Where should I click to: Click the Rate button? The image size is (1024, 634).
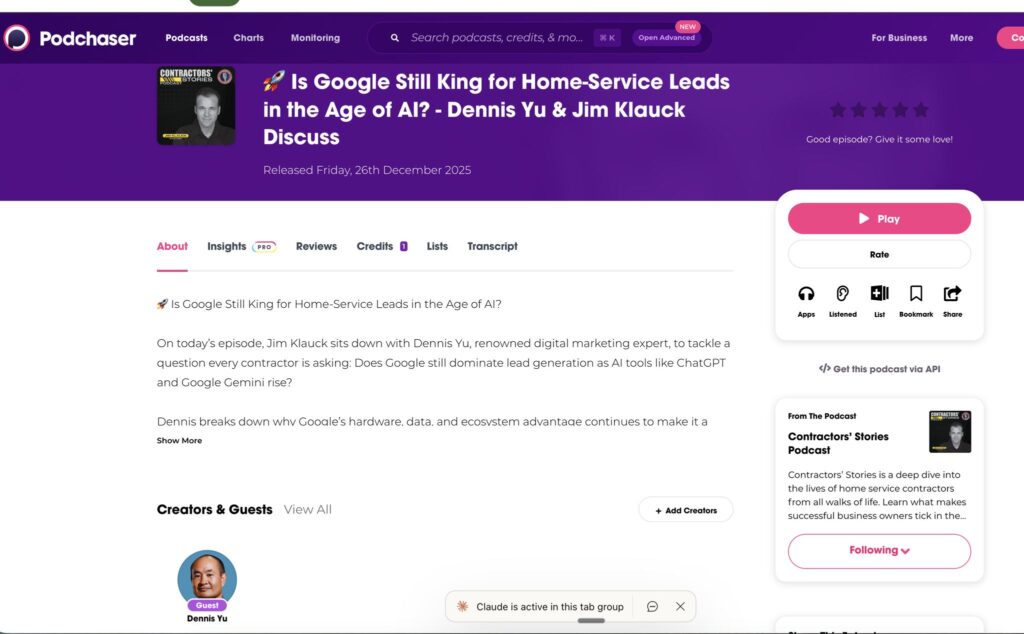(x=879, y=254)
